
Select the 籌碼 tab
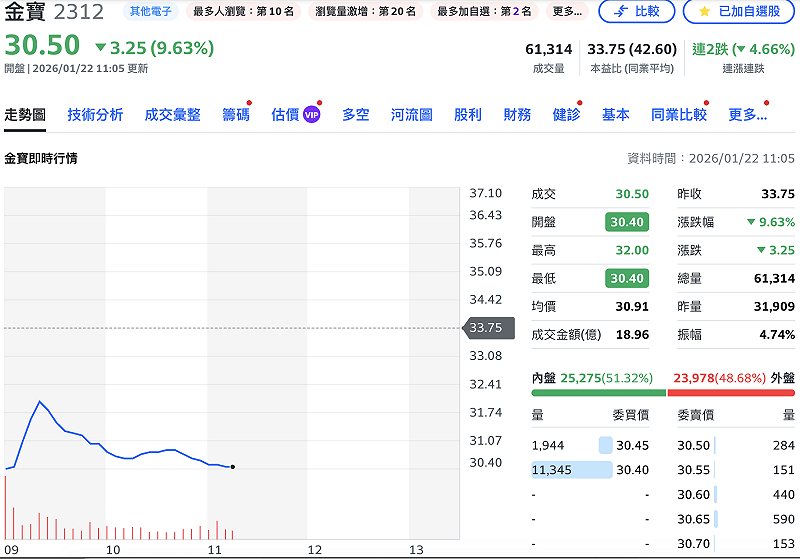tap(236, 115)
